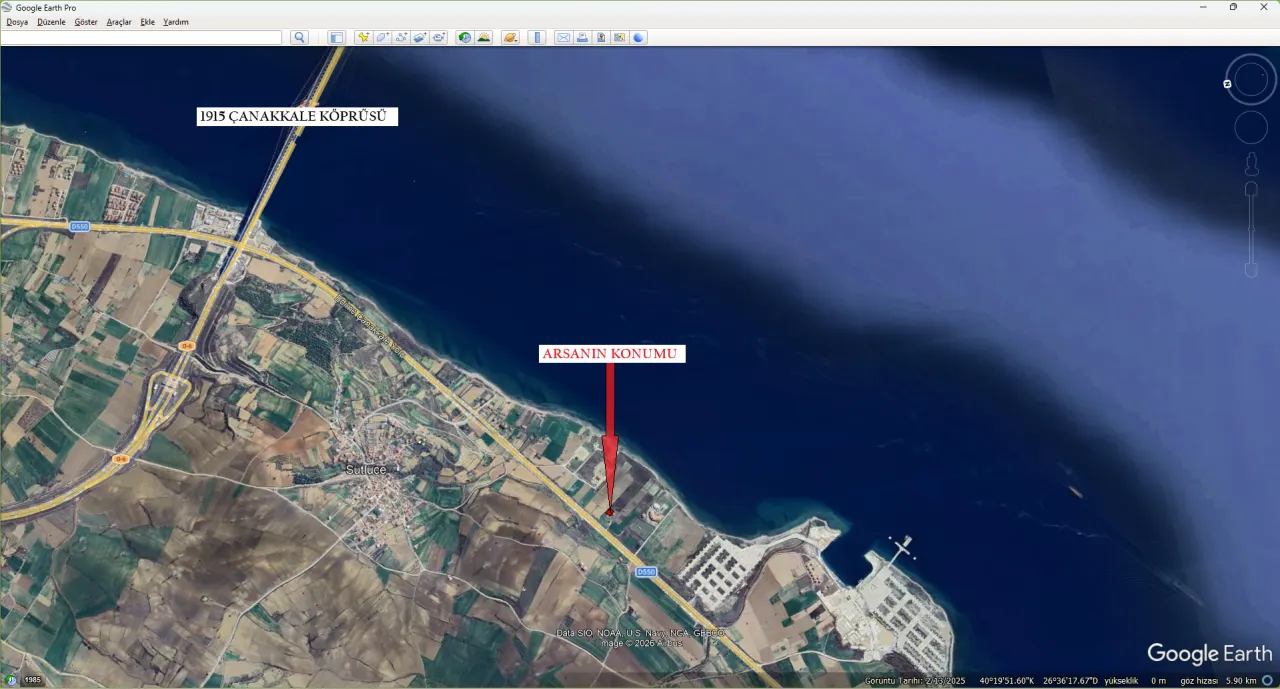The height and width of the screenshot is (689, 1280).
Task: Click the look-around compass ring
Action: (x=1251, y=79)
